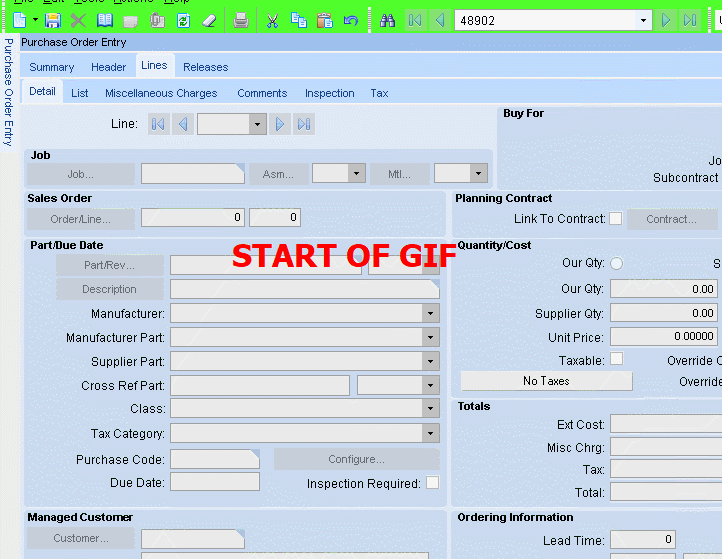
Task: Toggle the Taxable checkbox
Action: coord(617,358)
